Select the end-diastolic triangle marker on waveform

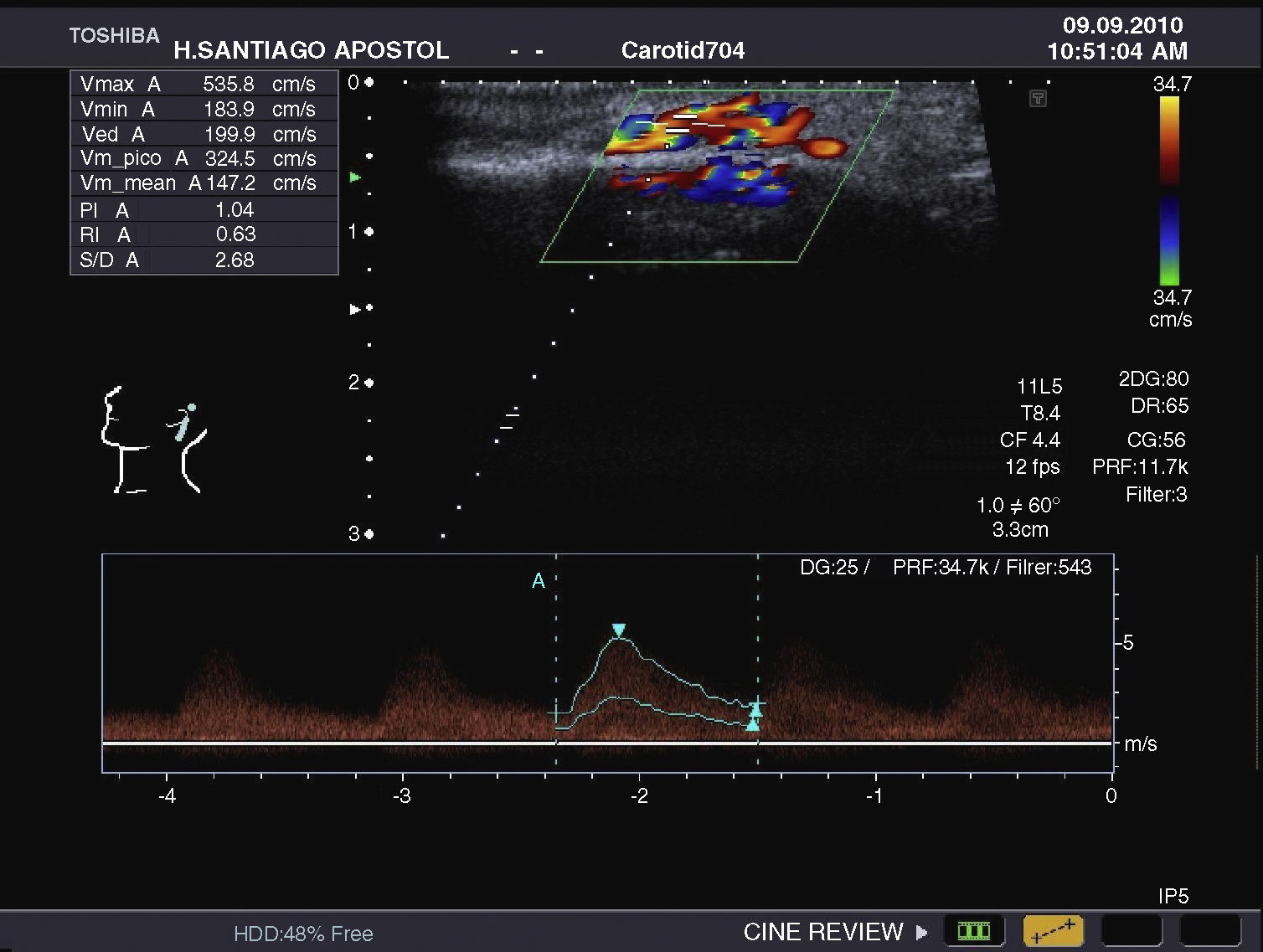[754, 724]
